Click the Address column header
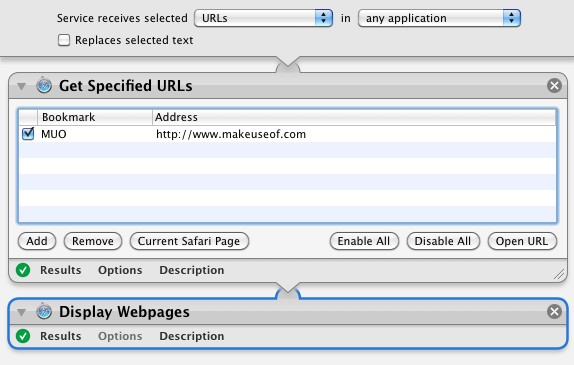574x365 pixels. (x=354, y=117)
